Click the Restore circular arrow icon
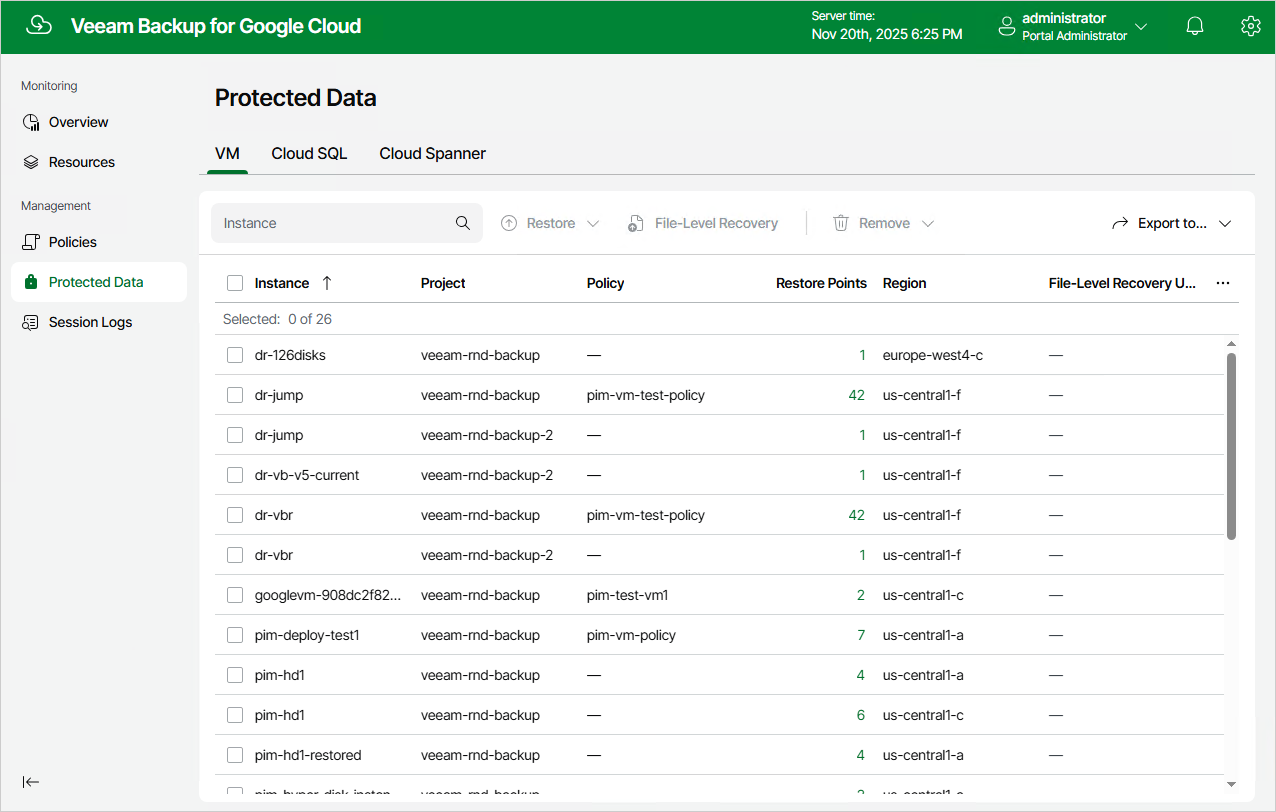 508,223
